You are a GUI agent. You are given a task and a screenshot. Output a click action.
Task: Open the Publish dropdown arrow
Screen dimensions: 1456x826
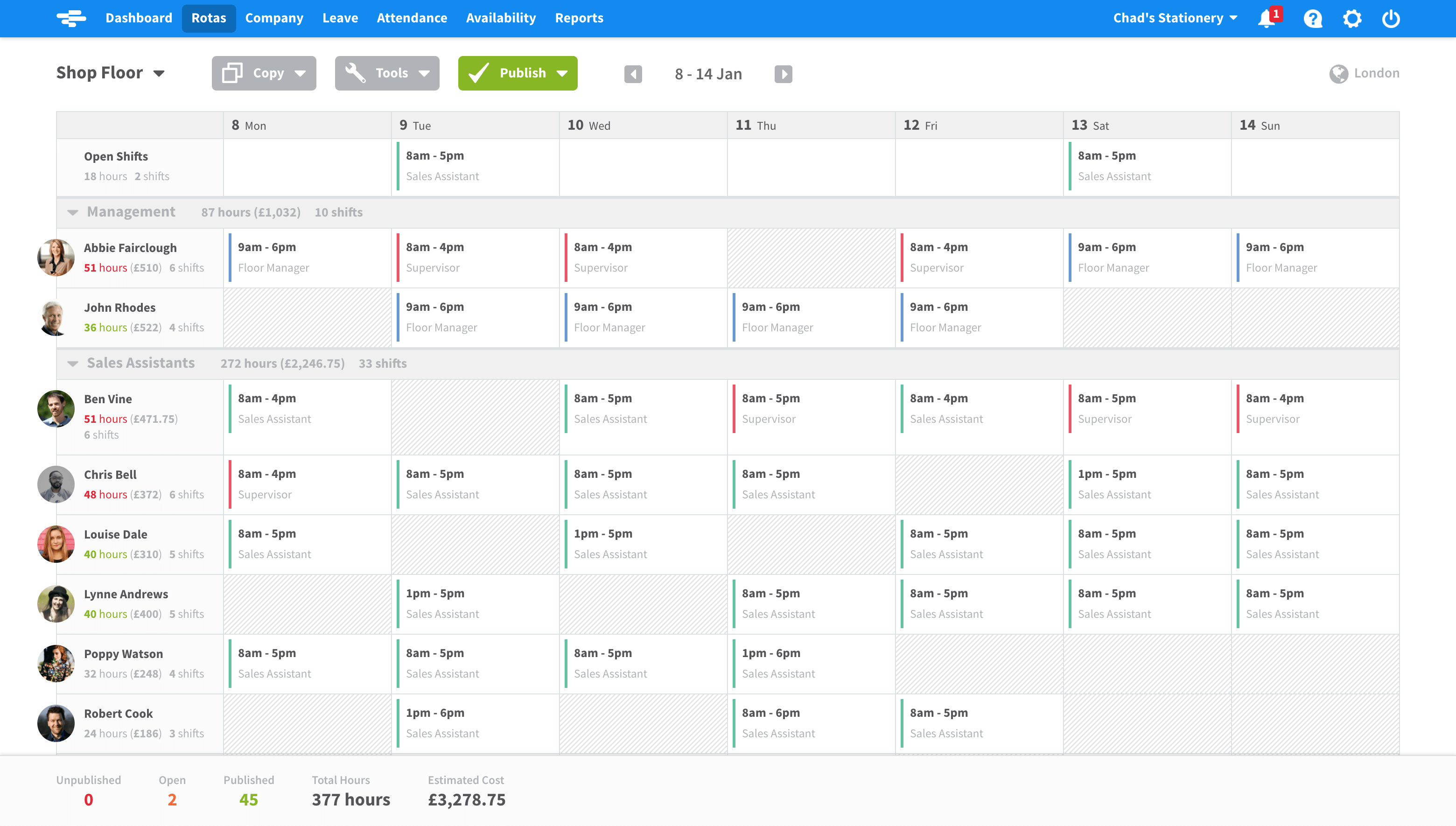[562, 73]
